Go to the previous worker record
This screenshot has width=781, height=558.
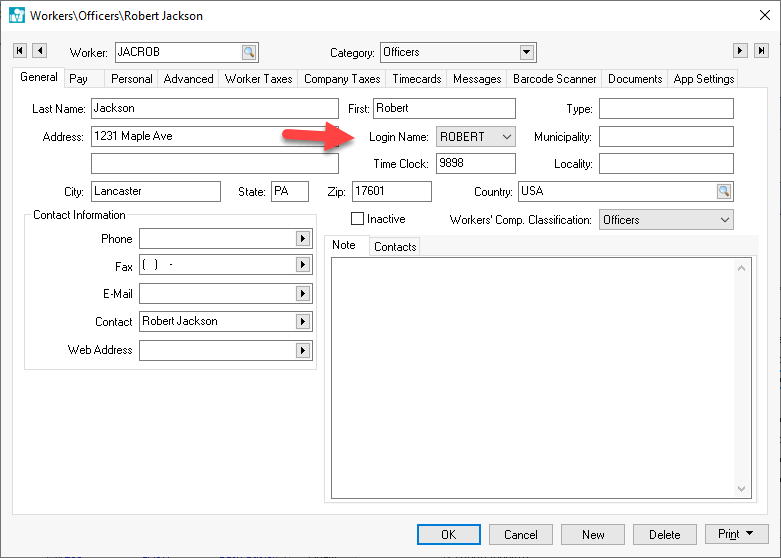[39, 51]
